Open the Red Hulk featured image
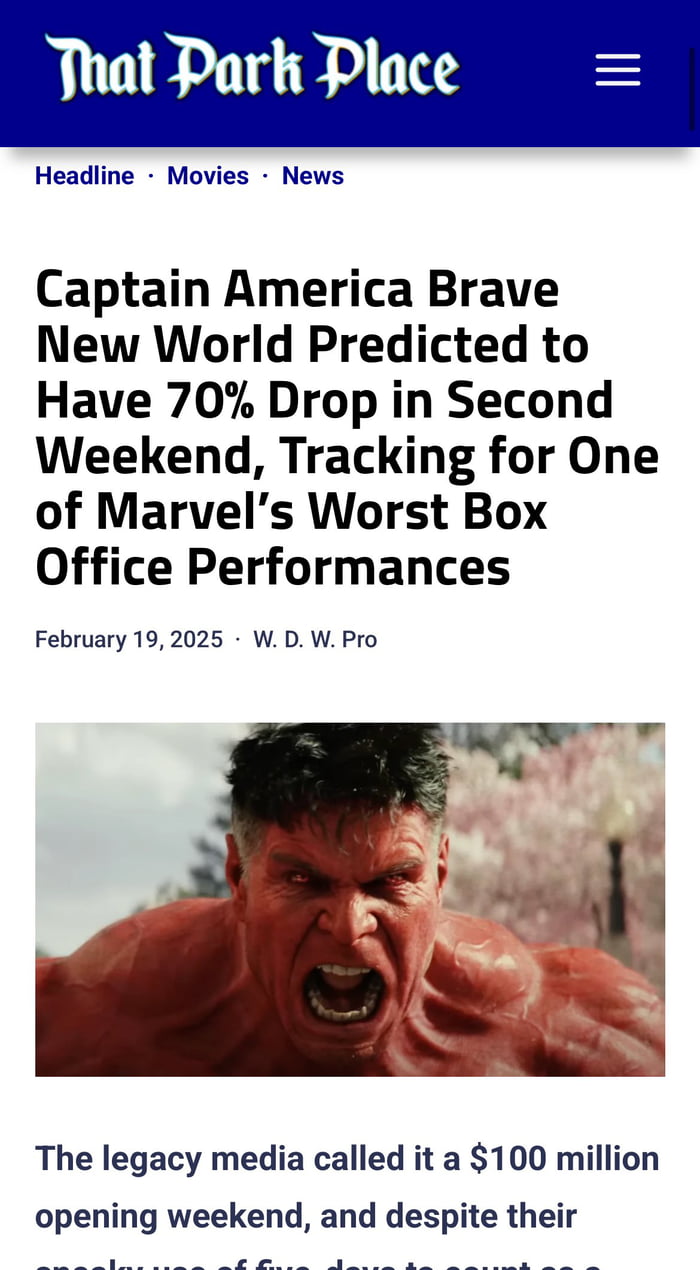Viewport: 700px width, 1270px height. 350,899
